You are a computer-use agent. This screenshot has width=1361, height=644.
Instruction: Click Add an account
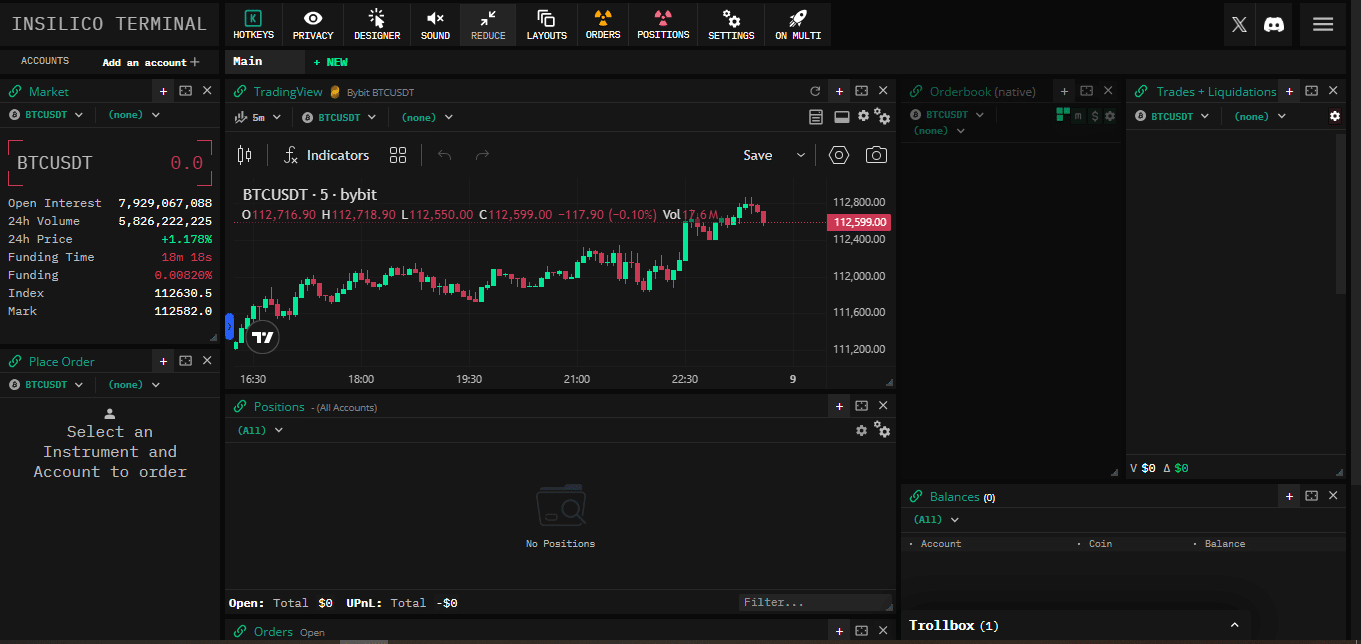click(151, 62)
